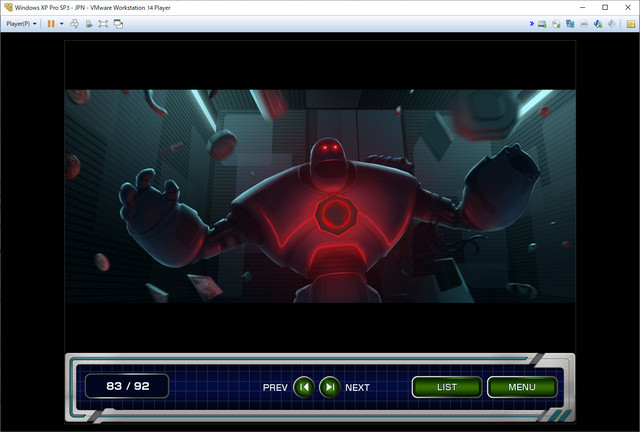
Task: Click the VMware icon in title bar
Action: point(8,7)
